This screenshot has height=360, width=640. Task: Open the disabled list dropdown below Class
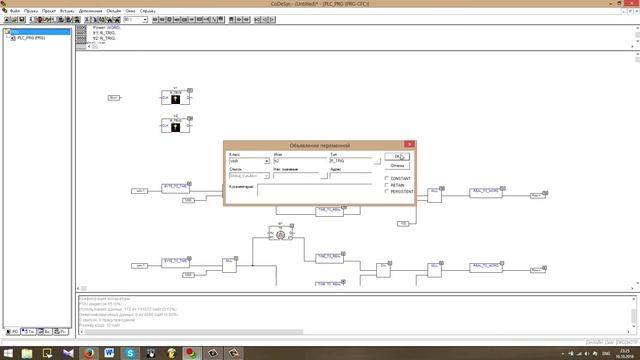[x=267, y=176]
